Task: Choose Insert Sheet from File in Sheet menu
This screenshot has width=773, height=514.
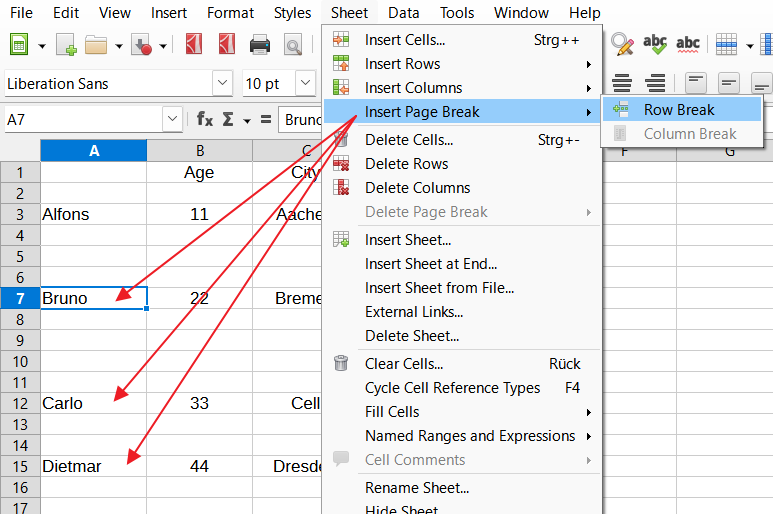Action: coord(439,288)
